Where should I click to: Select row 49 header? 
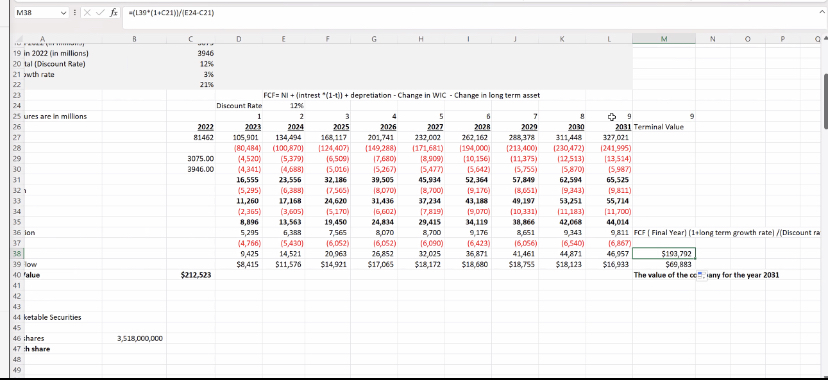click(16, 370)
